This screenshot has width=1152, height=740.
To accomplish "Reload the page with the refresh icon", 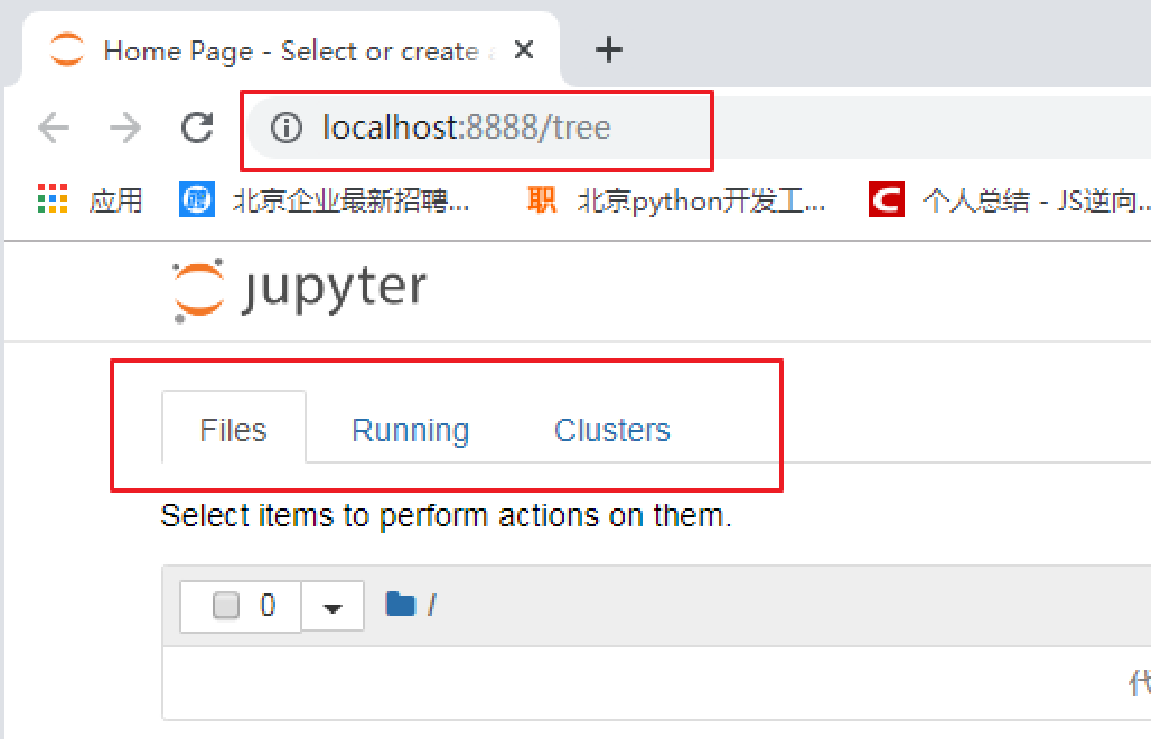I will (197, 128).
